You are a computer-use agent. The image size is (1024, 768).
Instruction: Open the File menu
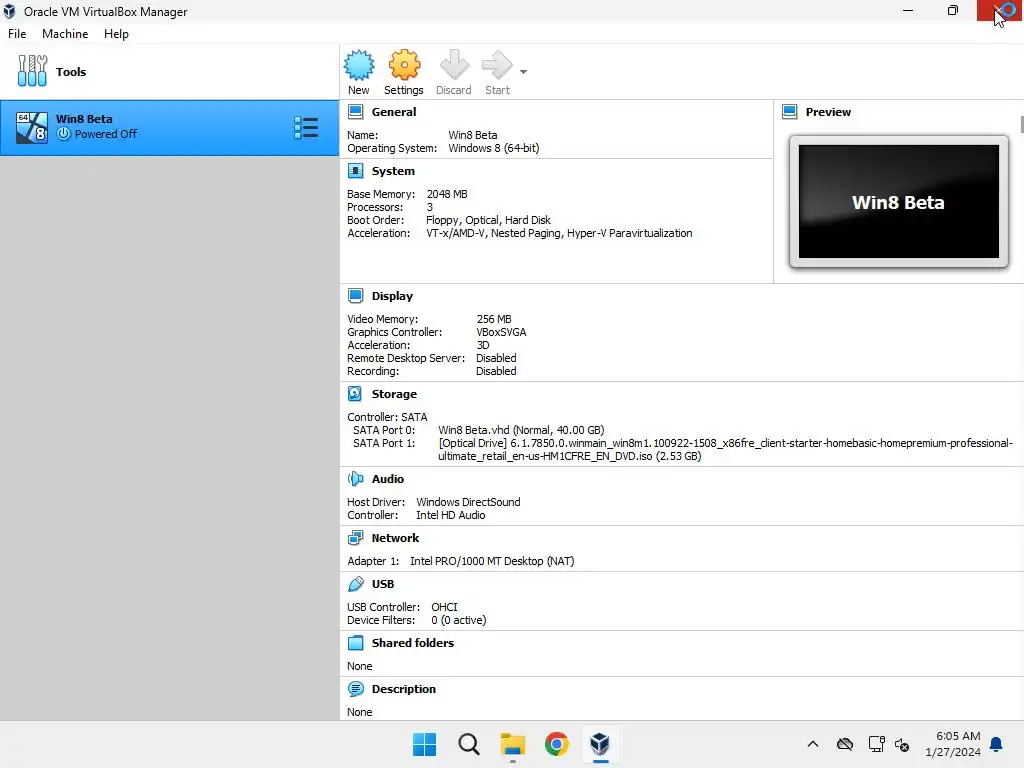[17, 34]
